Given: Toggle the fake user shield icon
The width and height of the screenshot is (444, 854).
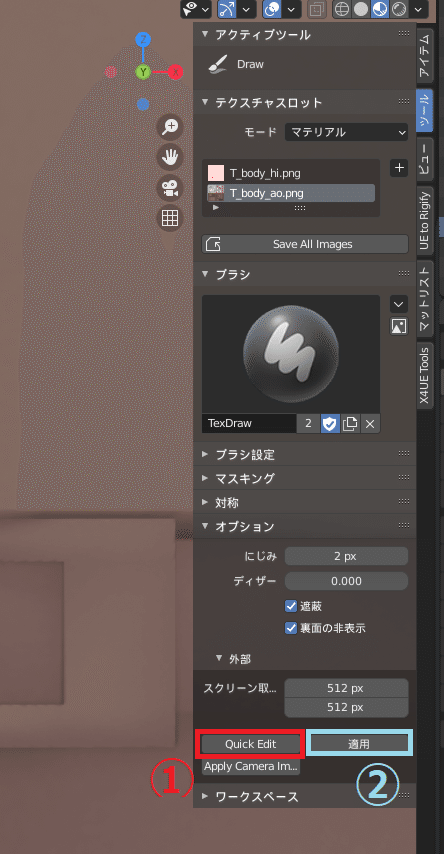Looking at the screenshot, I should [330, 423].
